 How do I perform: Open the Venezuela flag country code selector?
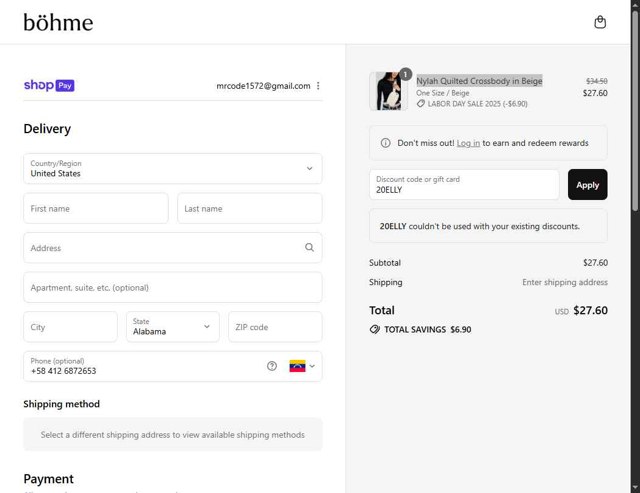click(x=302, y=366)
